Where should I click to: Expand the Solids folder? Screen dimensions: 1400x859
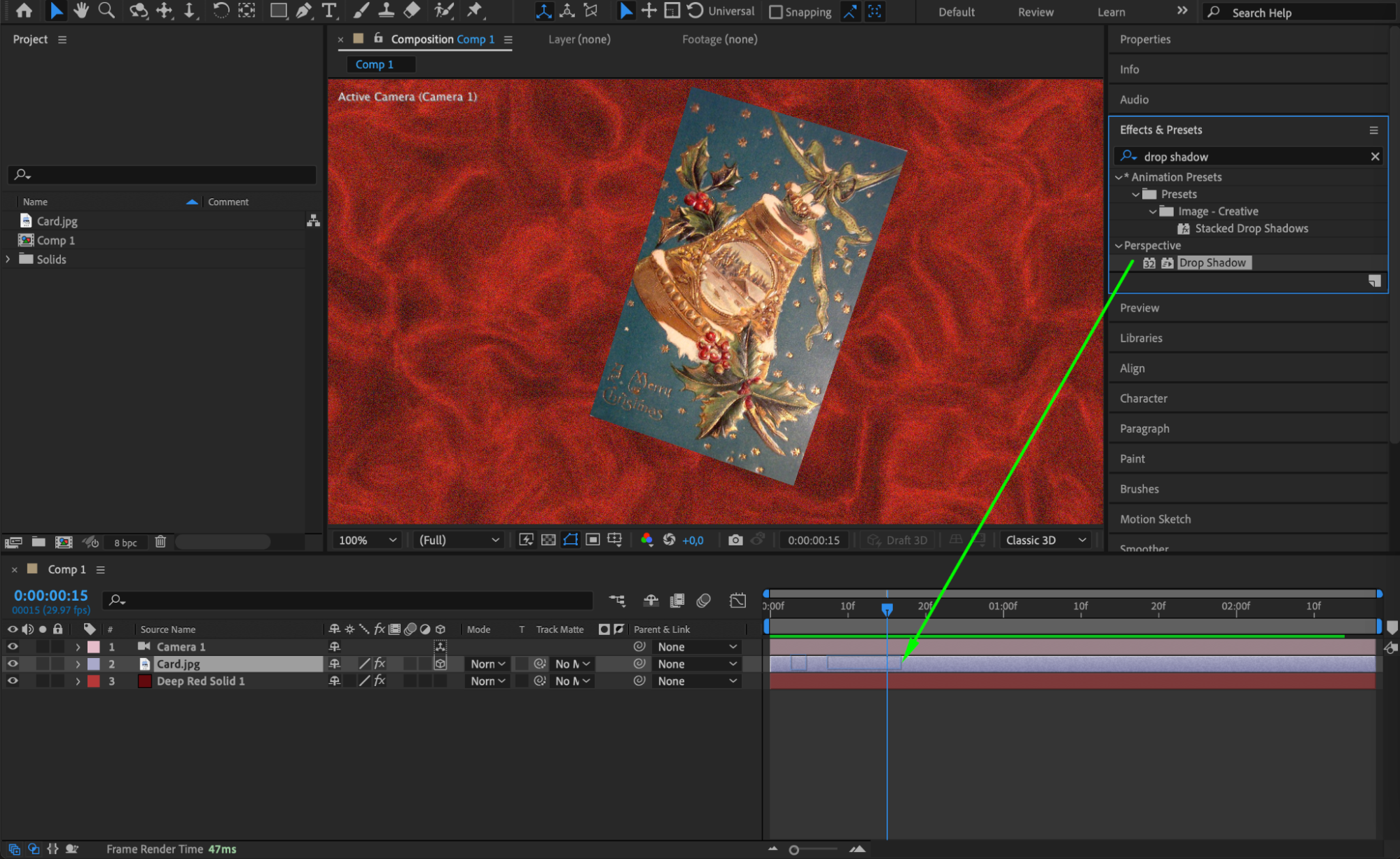coord(8,259)
